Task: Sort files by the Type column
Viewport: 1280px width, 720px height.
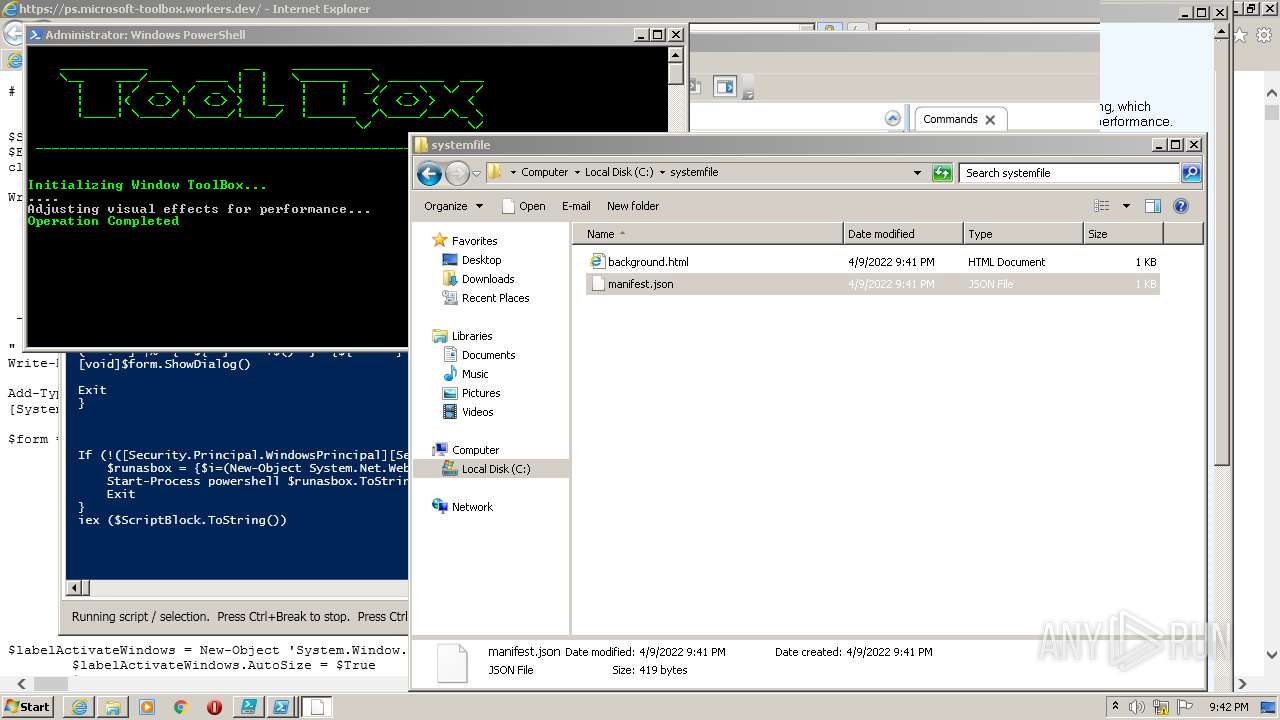Action: pos(1023,234)
